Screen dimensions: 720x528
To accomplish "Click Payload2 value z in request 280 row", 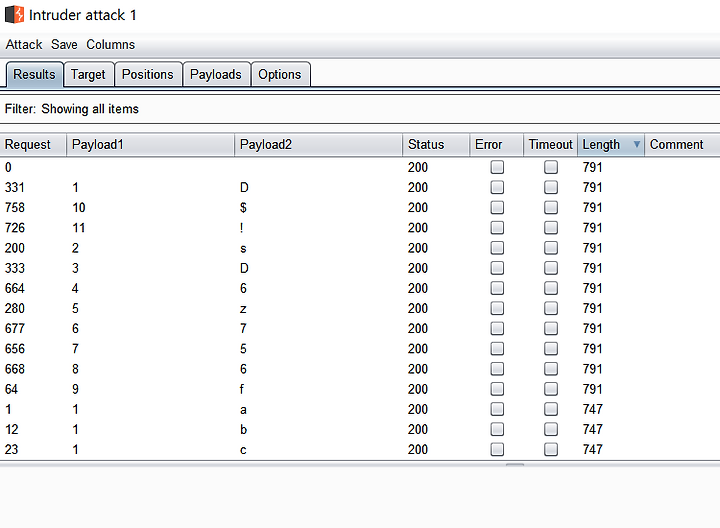I will pyautogui.click(x=243, y=309).
